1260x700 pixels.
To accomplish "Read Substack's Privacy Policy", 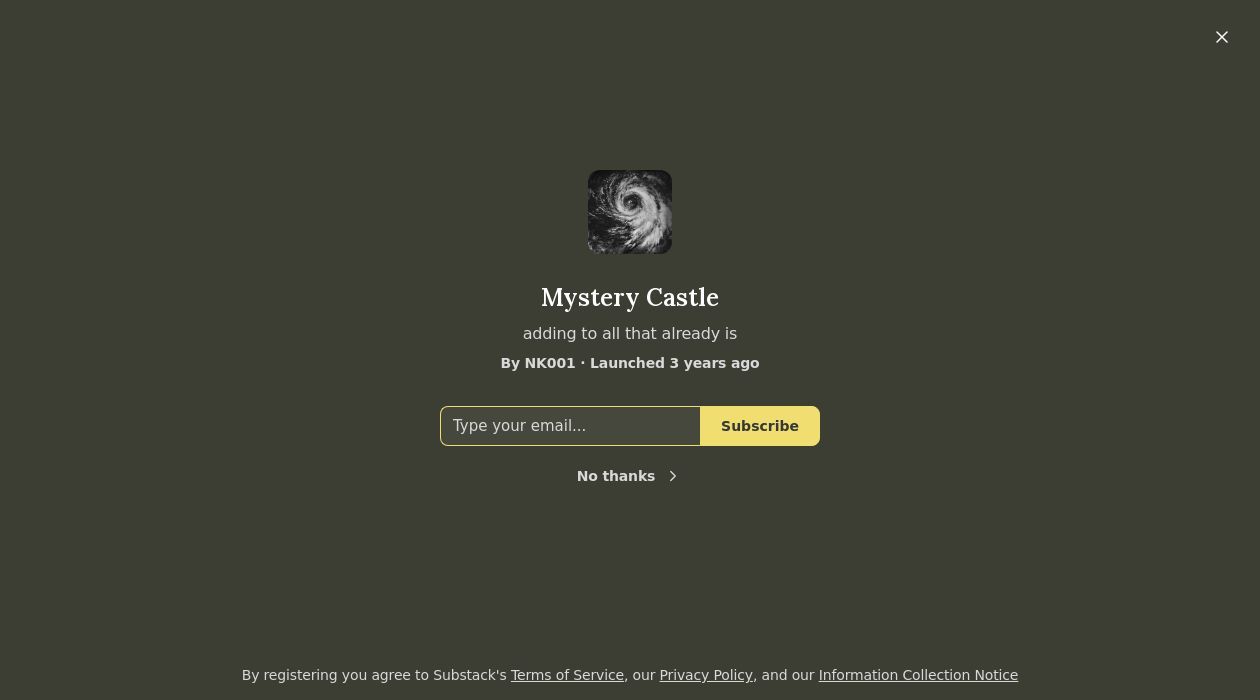I will point(706,675).
